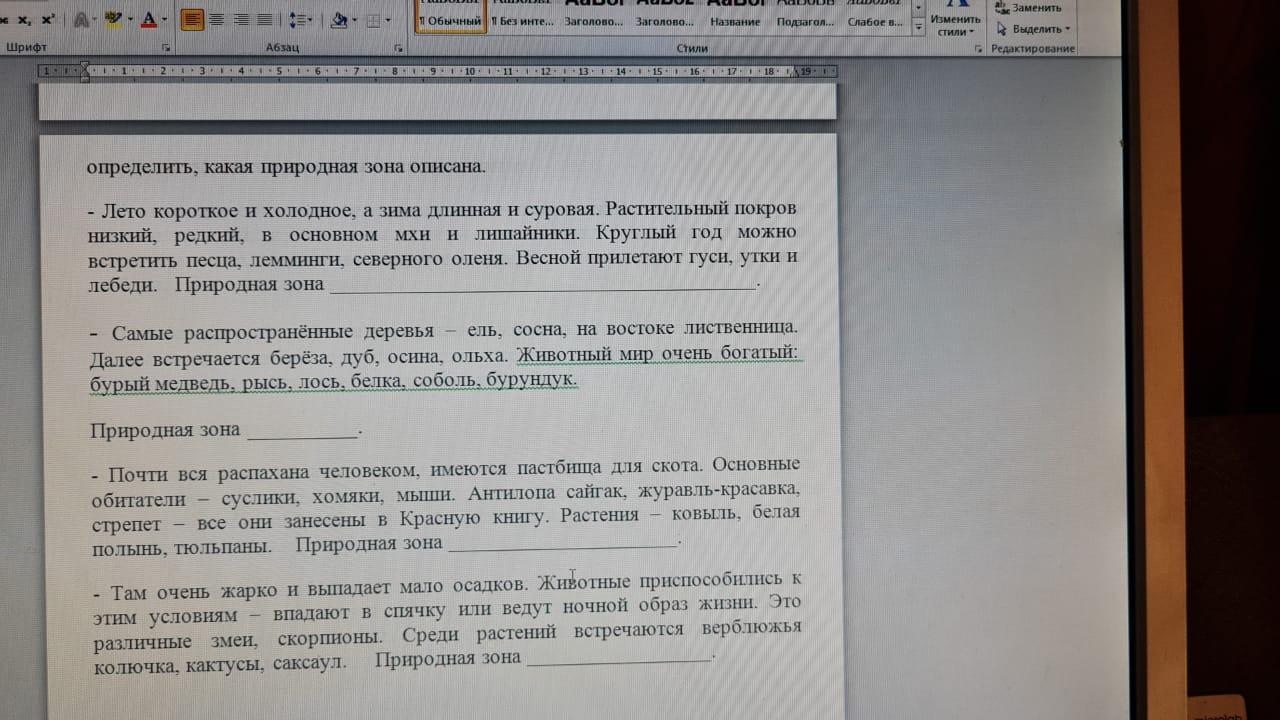
Task: Open the Абзац dialog launcher
Action: pyautogui.click(x=399, y=48)
